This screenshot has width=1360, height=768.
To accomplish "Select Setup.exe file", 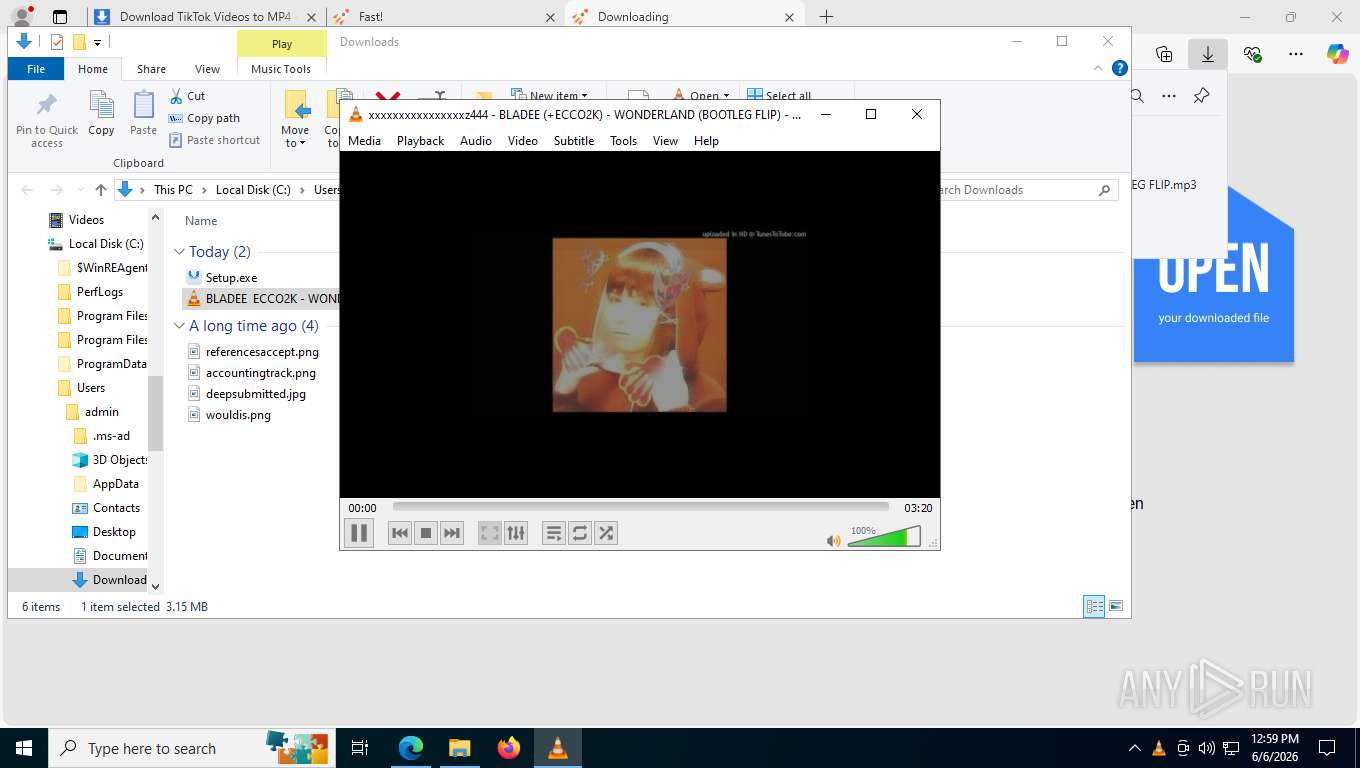I will tap(231, 278).
